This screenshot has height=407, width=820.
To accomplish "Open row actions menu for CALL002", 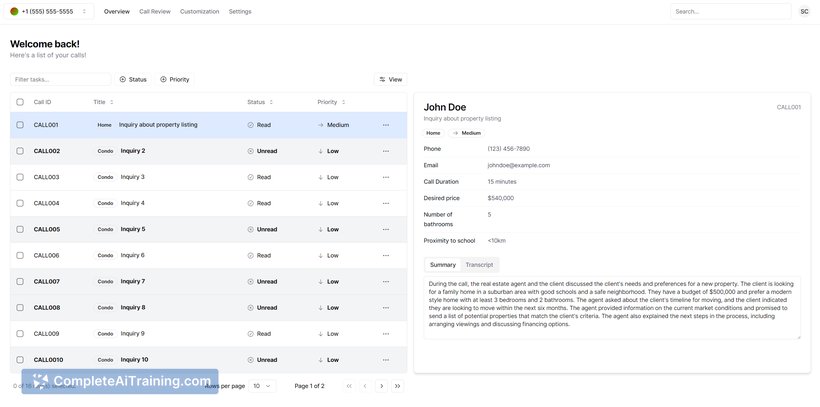I will [385, 151].
